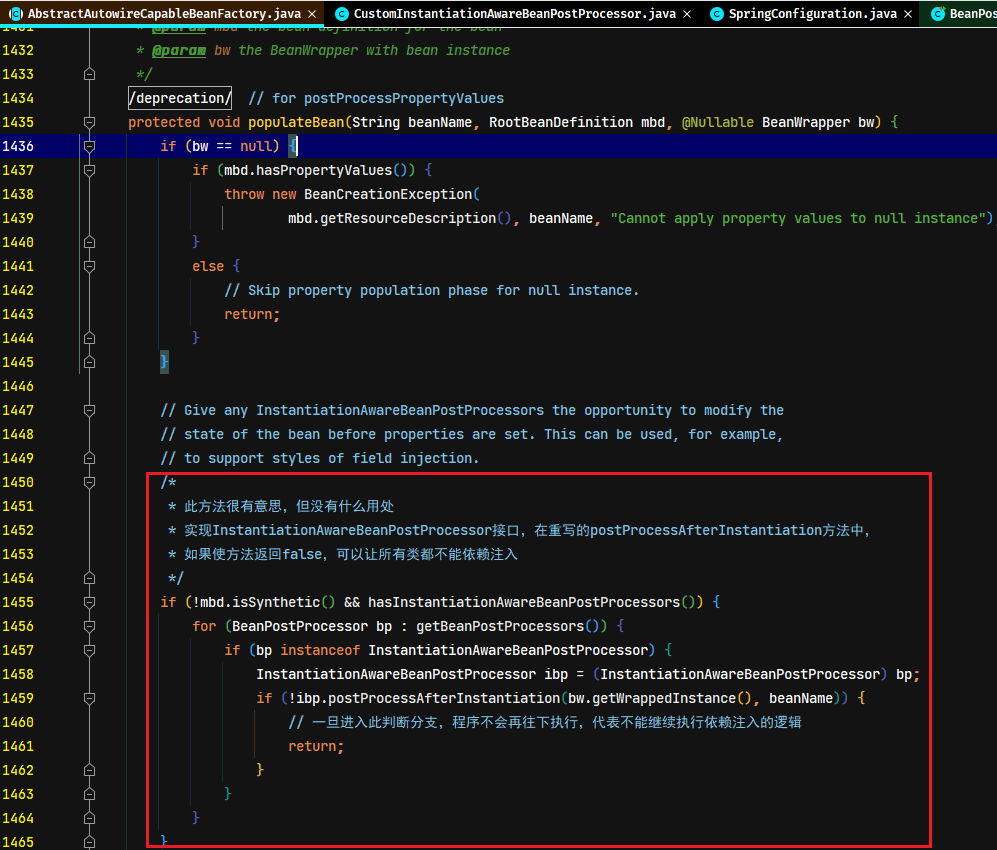Collapse the if block at line 1436

90,146
